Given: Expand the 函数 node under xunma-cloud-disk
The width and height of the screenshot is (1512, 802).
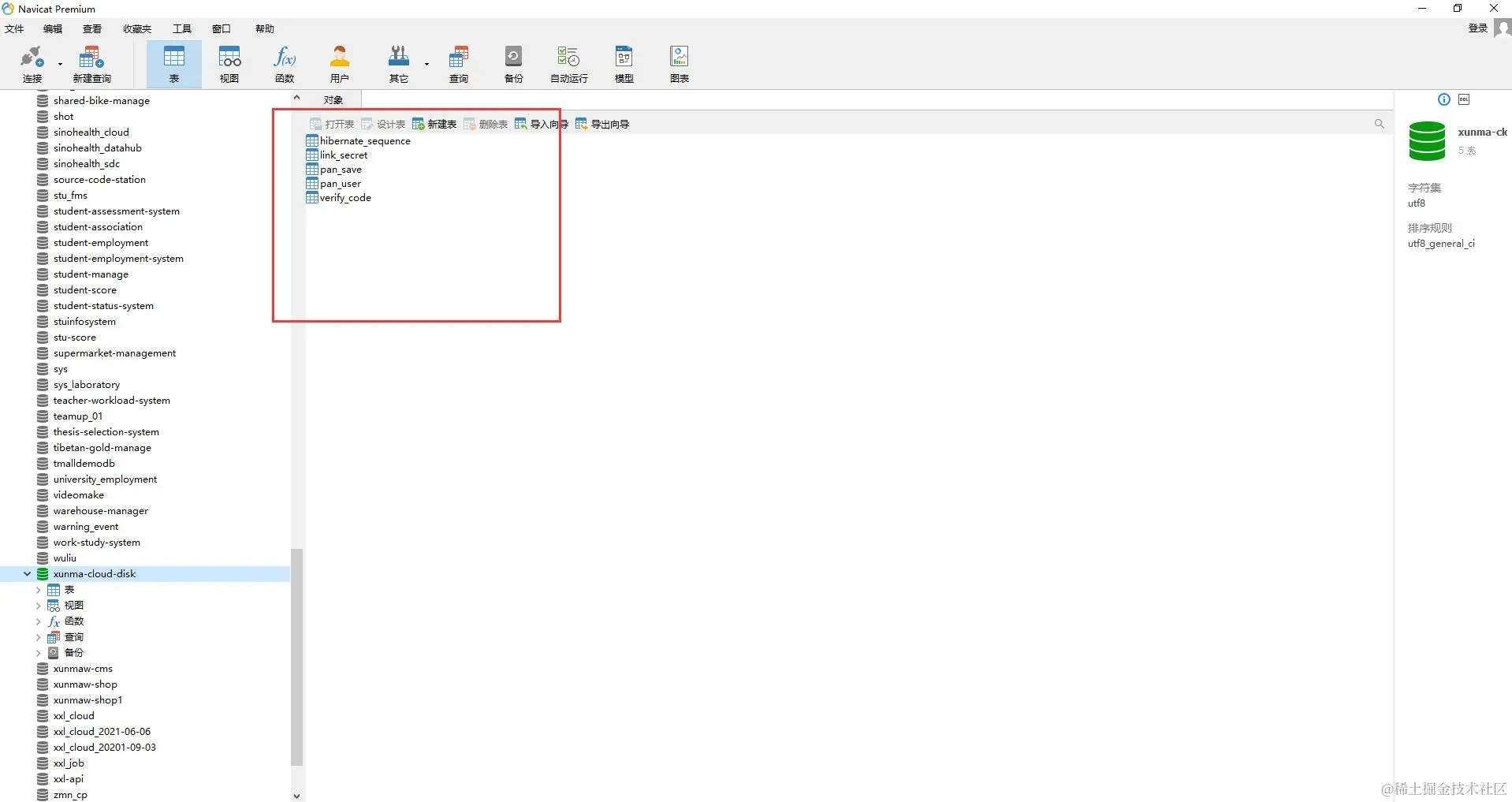Looking at the screenshot, I should point(38,621).
